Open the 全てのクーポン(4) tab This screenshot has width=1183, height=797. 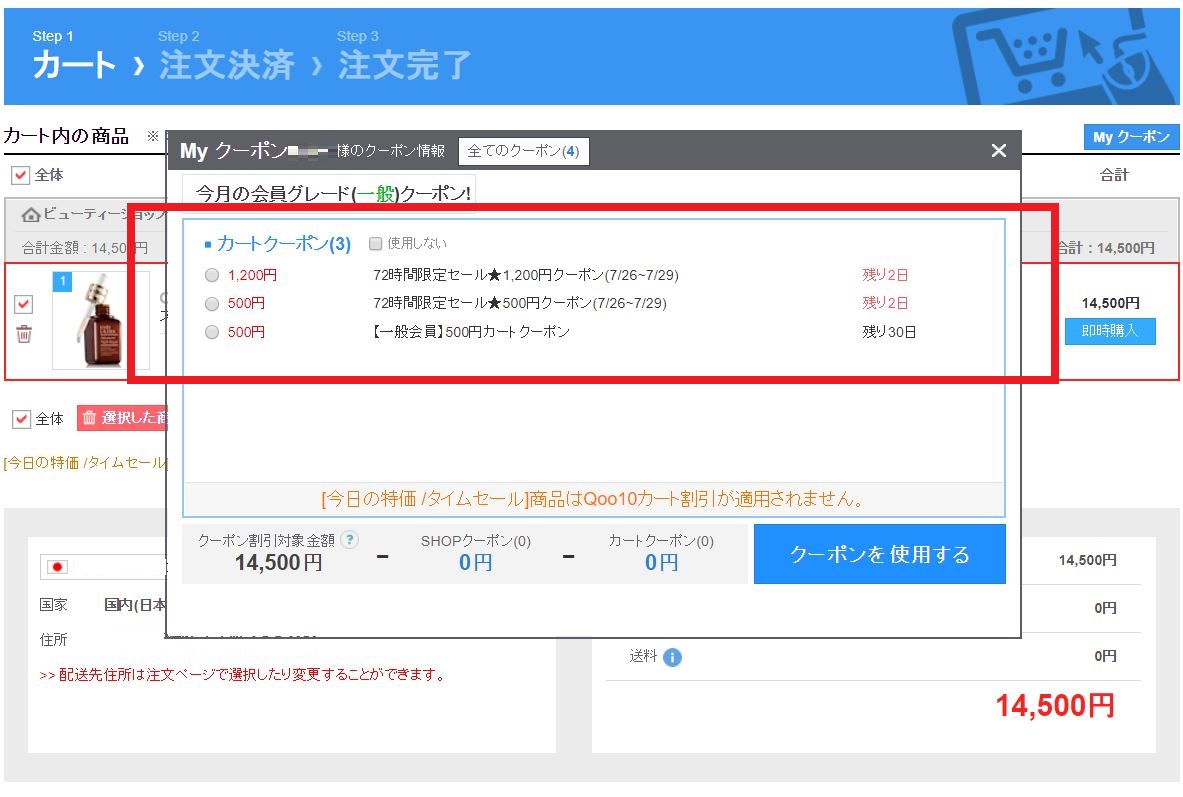click(x=523, y=151)
